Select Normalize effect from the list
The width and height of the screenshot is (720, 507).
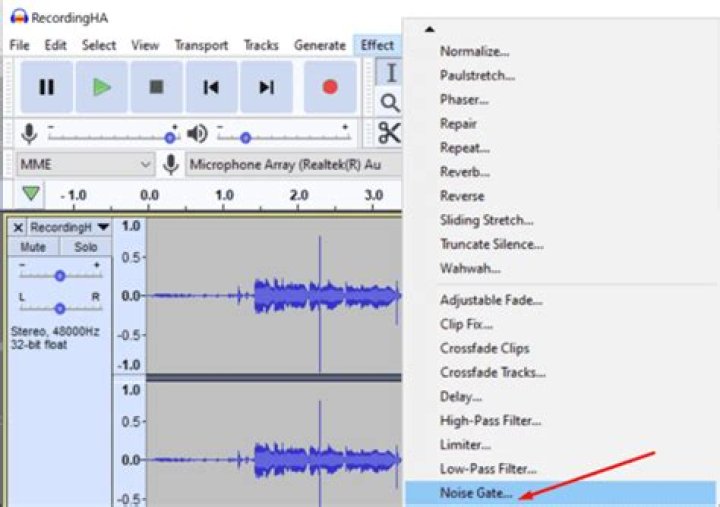[474, 51]
